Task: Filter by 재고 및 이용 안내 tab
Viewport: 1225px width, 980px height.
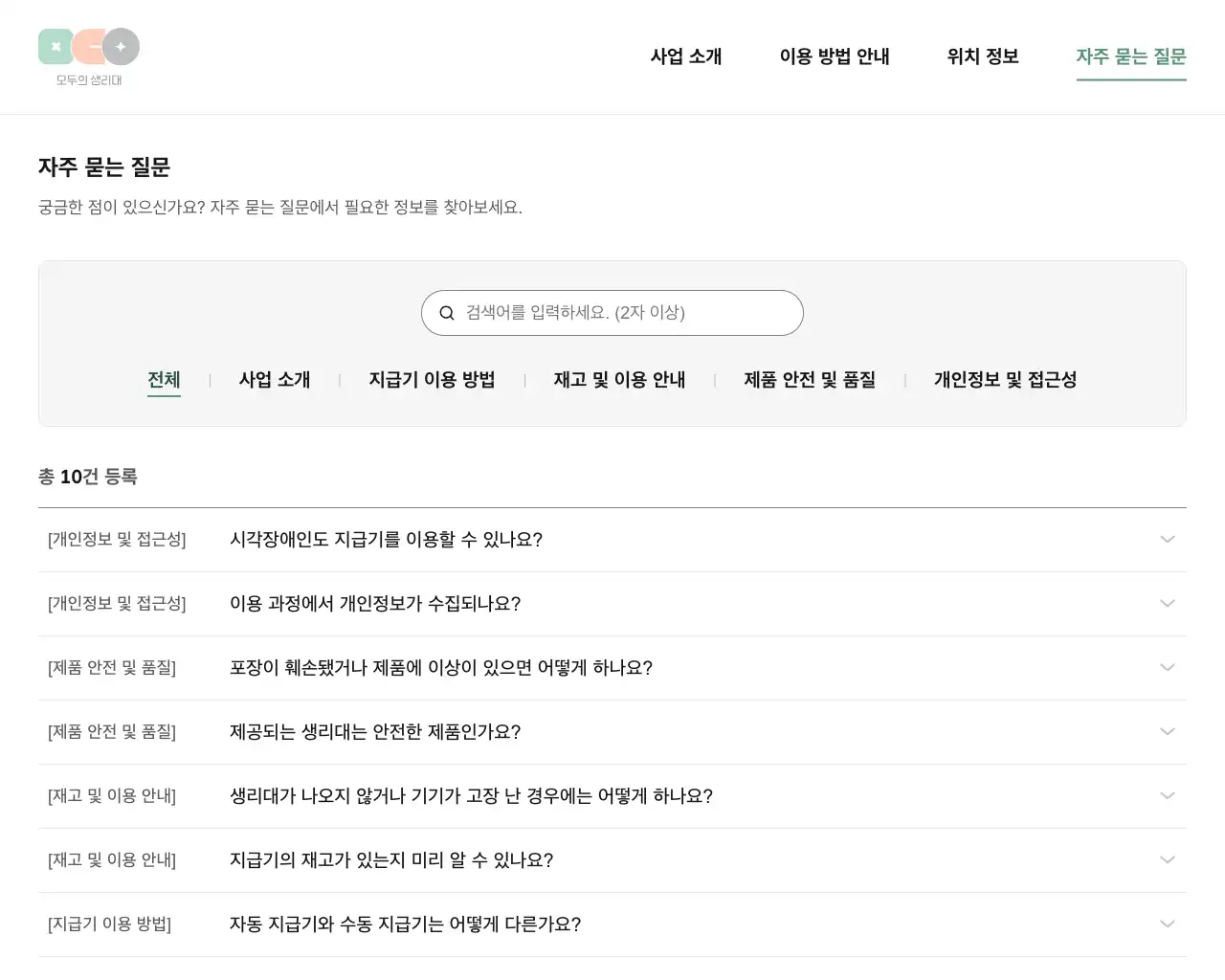Action: (x=620, y=380)
